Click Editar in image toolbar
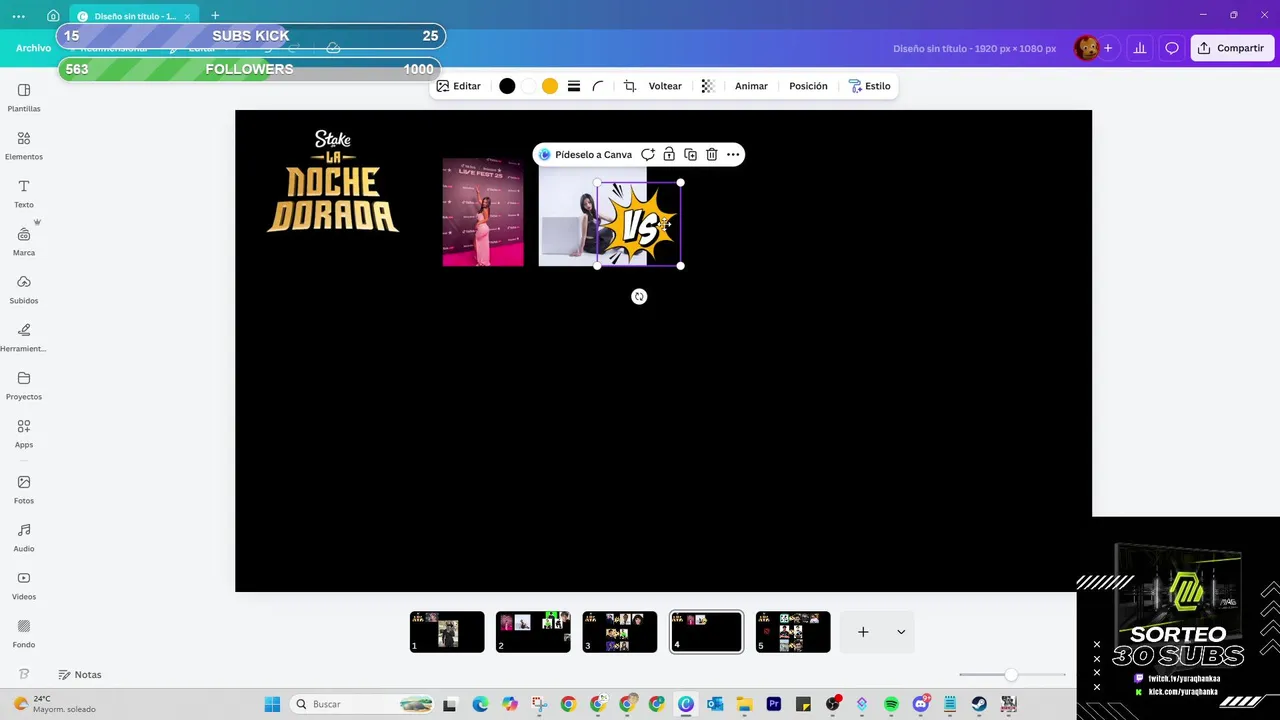 click(458, 86)
